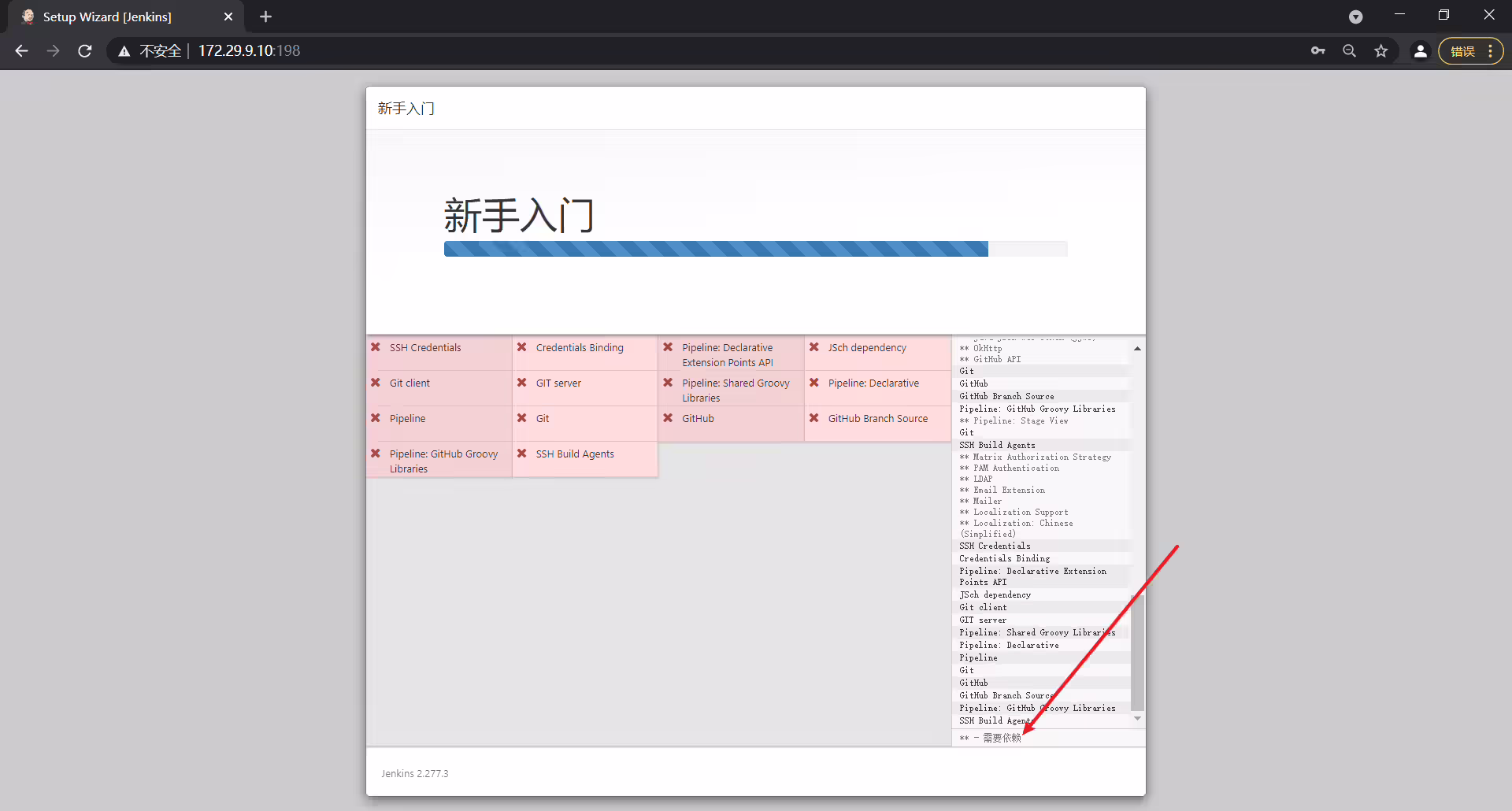
Task: Click the red X next to JSch dependency
Action: coord(814,347)
